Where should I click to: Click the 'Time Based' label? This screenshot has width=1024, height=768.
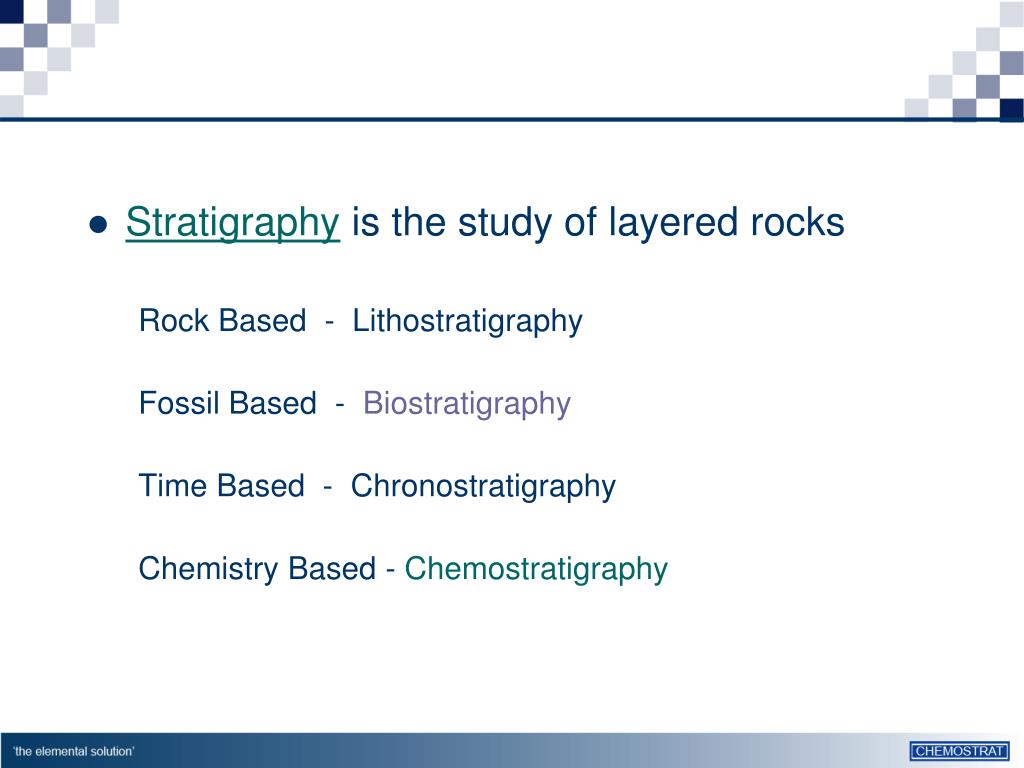coord(221,486)
